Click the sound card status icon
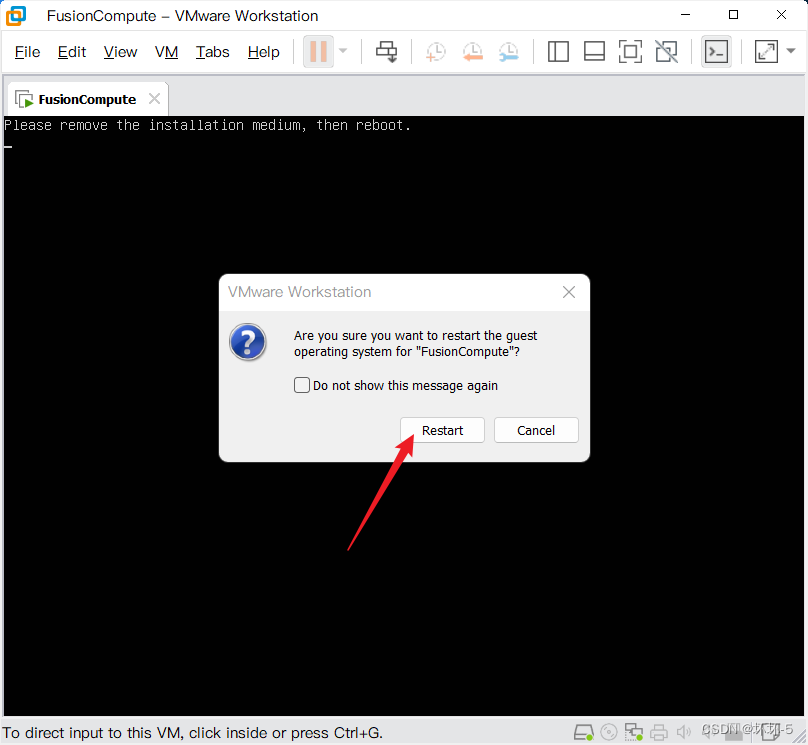Screen dimensions: 808x745 [683, 732]
